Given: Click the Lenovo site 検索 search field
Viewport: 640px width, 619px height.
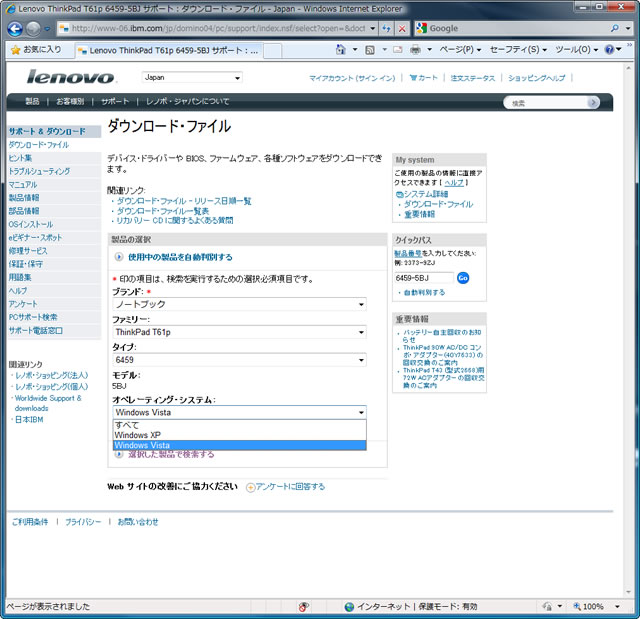Looking at the screenshot, I should click(x=546, y=103).
